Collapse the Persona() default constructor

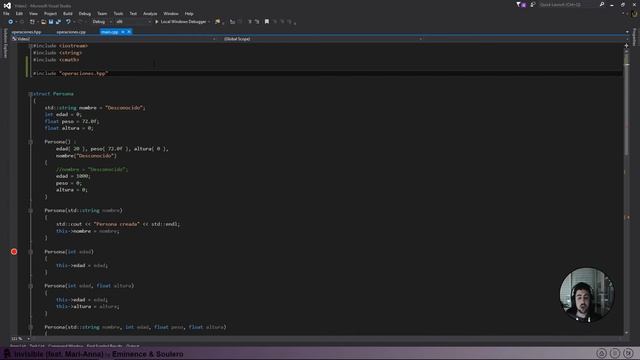point(31,142)
